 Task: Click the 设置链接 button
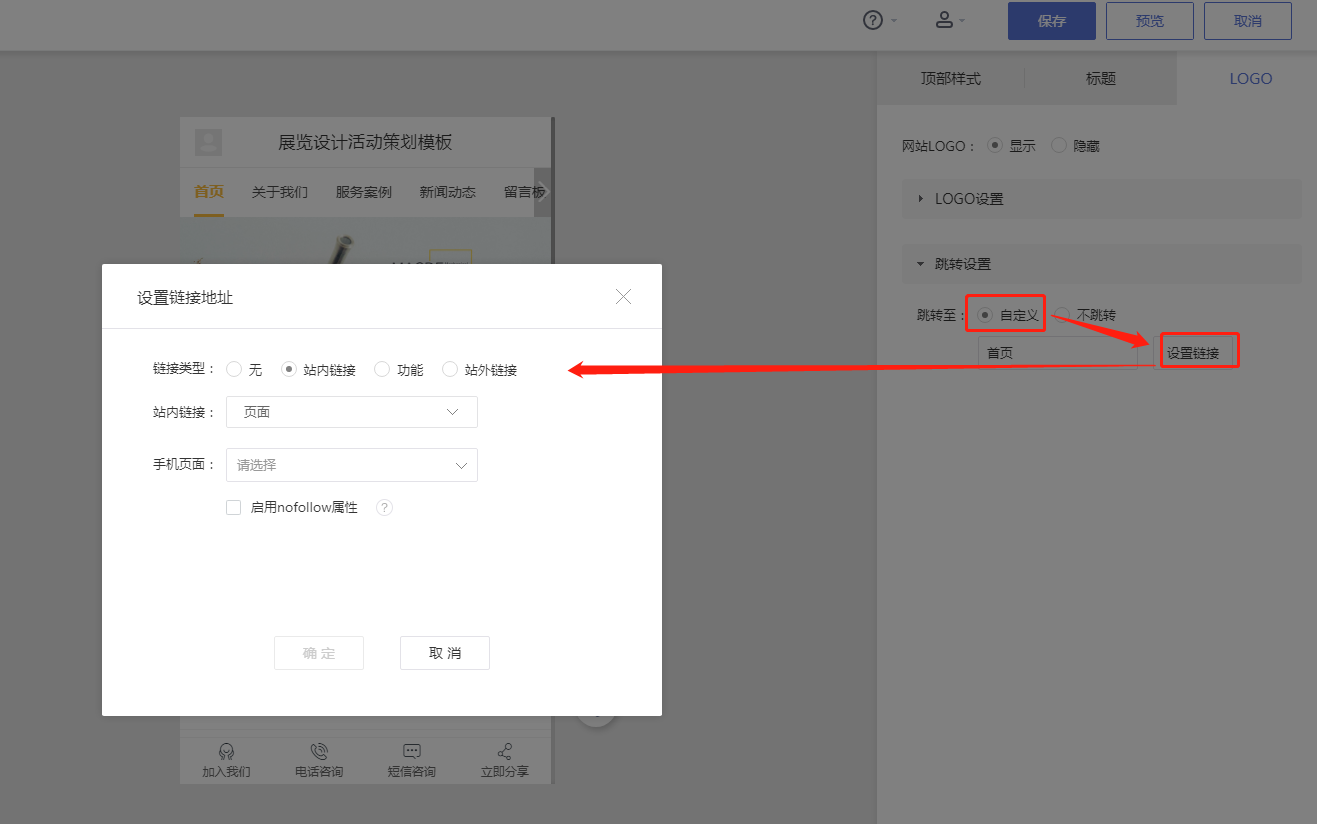(x=1193, y=353)
